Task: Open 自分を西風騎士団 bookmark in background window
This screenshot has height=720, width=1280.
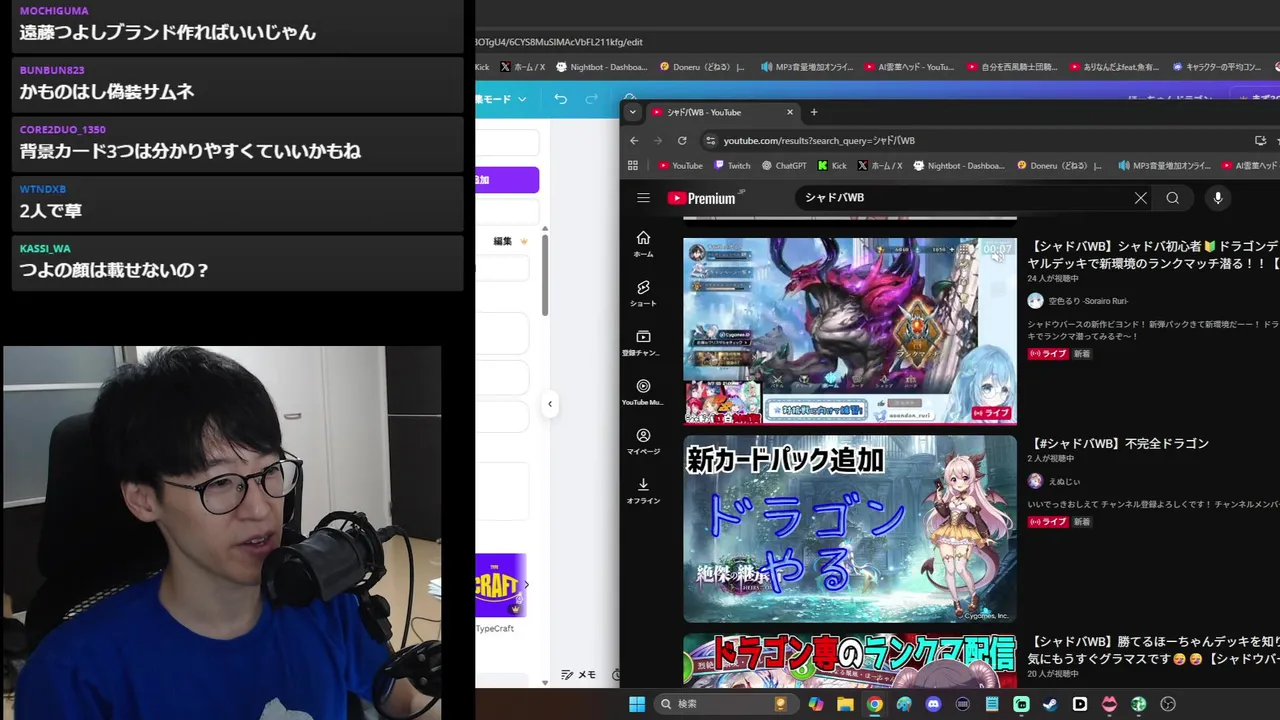Action: pyautogui.click(x=1012, y=67)
